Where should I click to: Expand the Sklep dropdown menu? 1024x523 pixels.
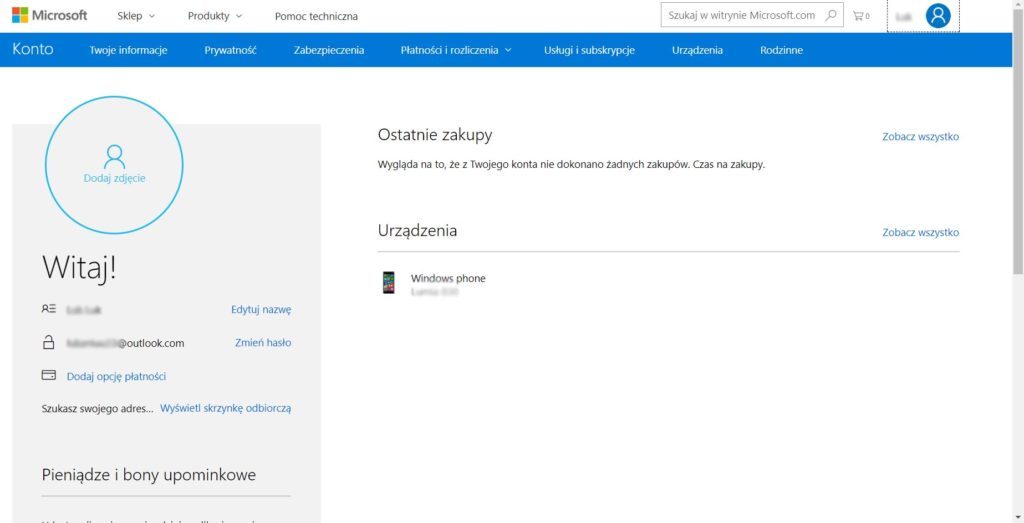coord(136,16)
